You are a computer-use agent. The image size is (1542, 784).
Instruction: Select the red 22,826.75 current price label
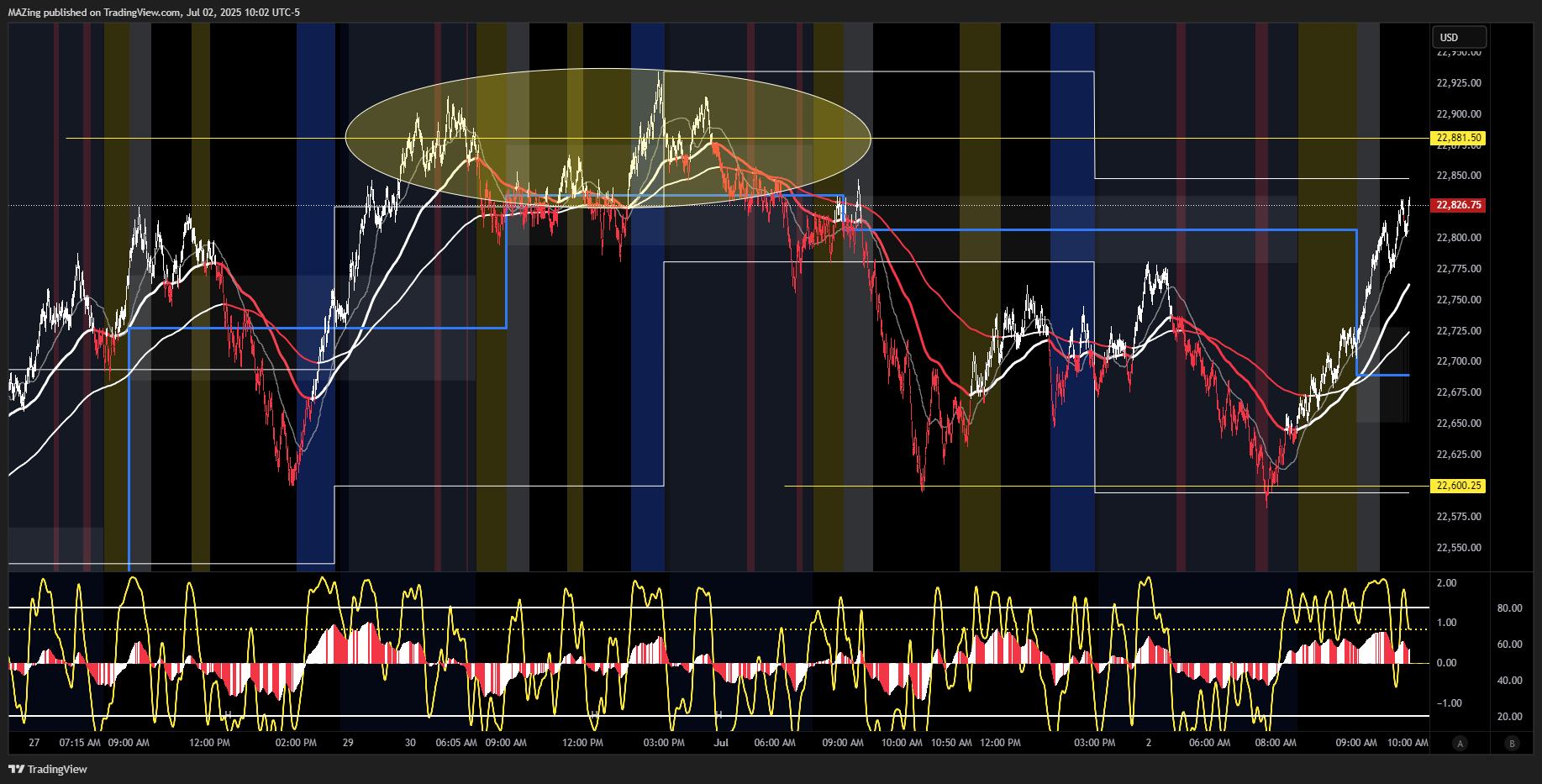click(x=1459, y=205)
